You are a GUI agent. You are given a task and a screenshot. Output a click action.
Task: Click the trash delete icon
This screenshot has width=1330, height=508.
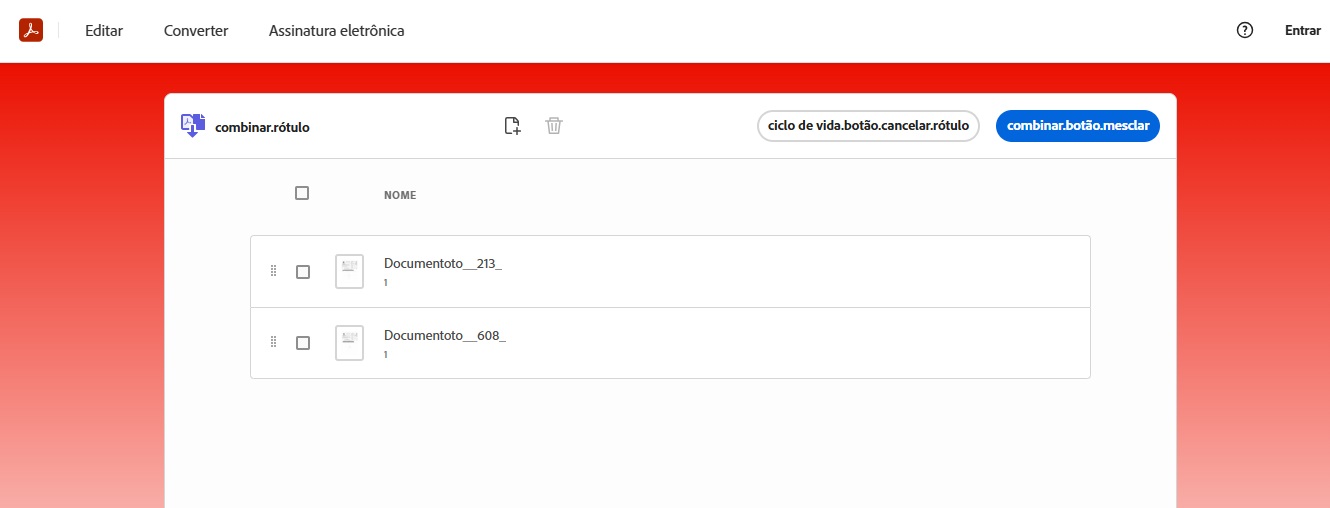coord(554,126)
